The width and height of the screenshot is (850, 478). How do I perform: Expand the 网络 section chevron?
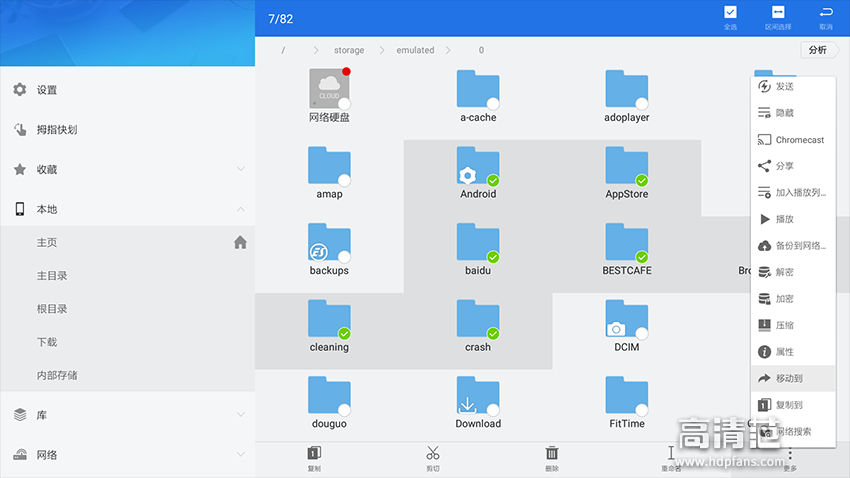(x=241, y=454)
